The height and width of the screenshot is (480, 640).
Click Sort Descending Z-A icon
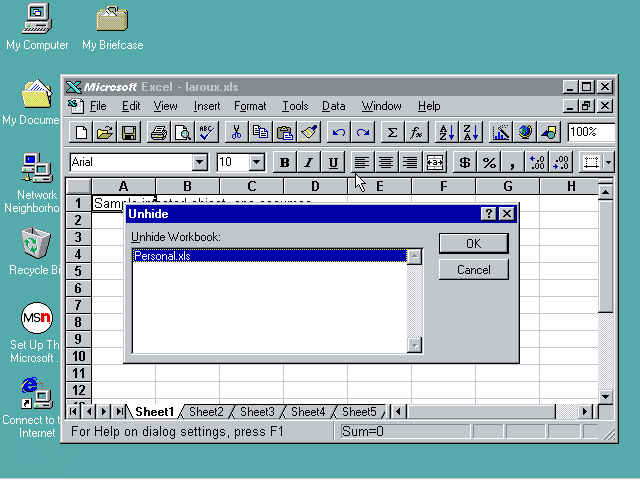click(470, 132)
